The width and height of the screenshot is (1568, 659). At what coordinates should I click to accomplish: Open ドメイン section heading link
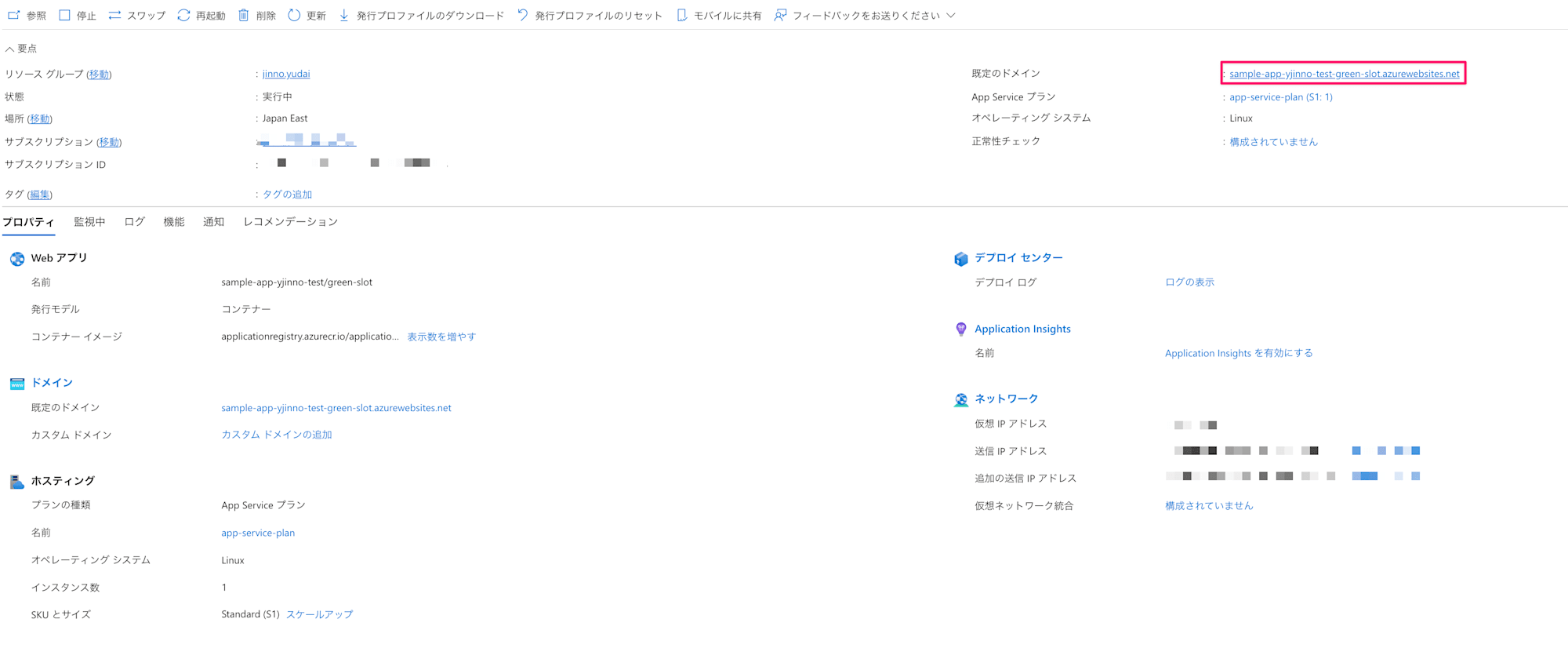click(x=52, y=383)
